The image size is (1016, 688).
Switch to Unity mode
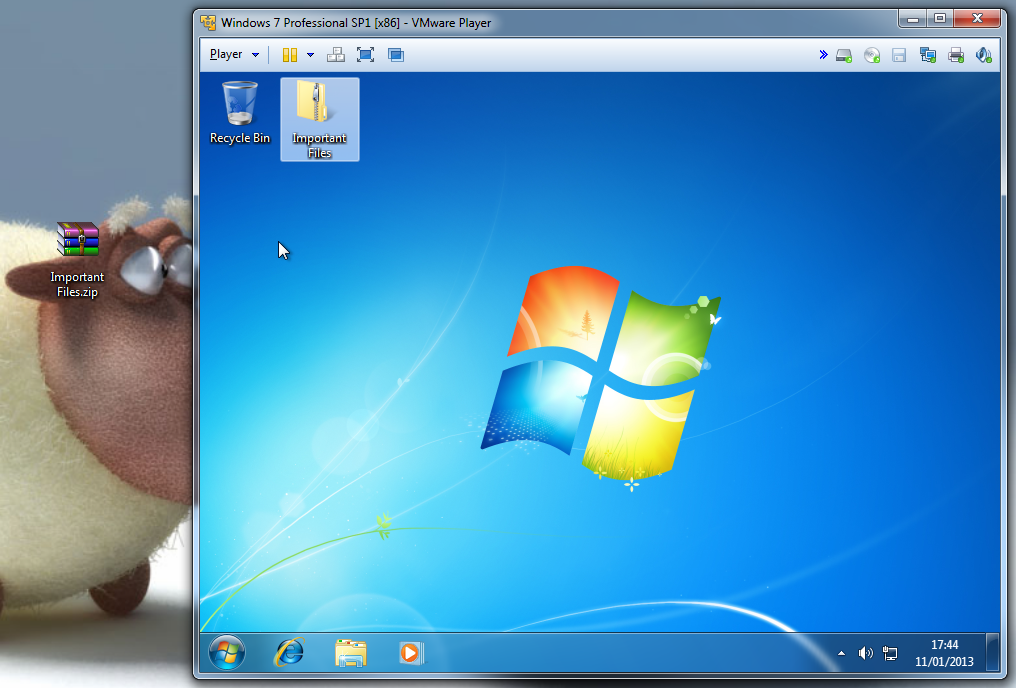(396, 55)
